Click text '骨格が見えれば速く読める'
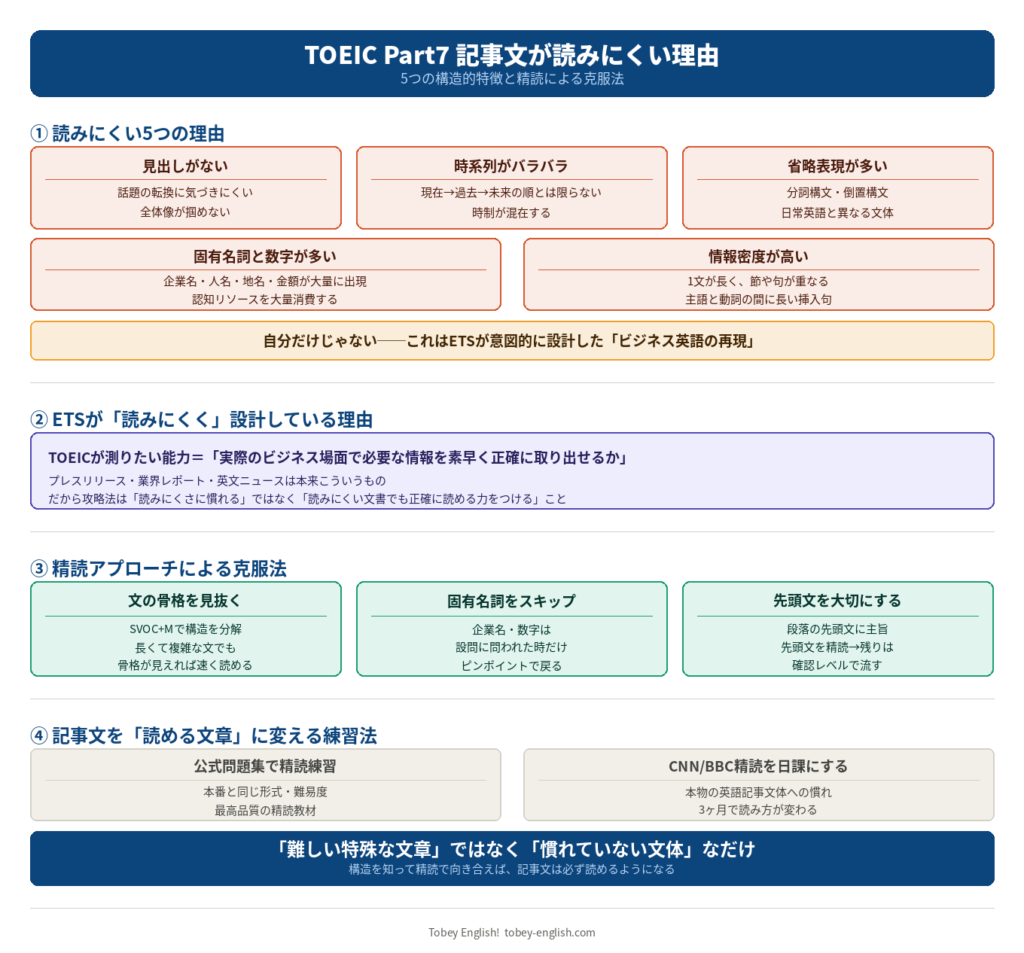Screen dimensions: 1024x953 pos(185,666)
